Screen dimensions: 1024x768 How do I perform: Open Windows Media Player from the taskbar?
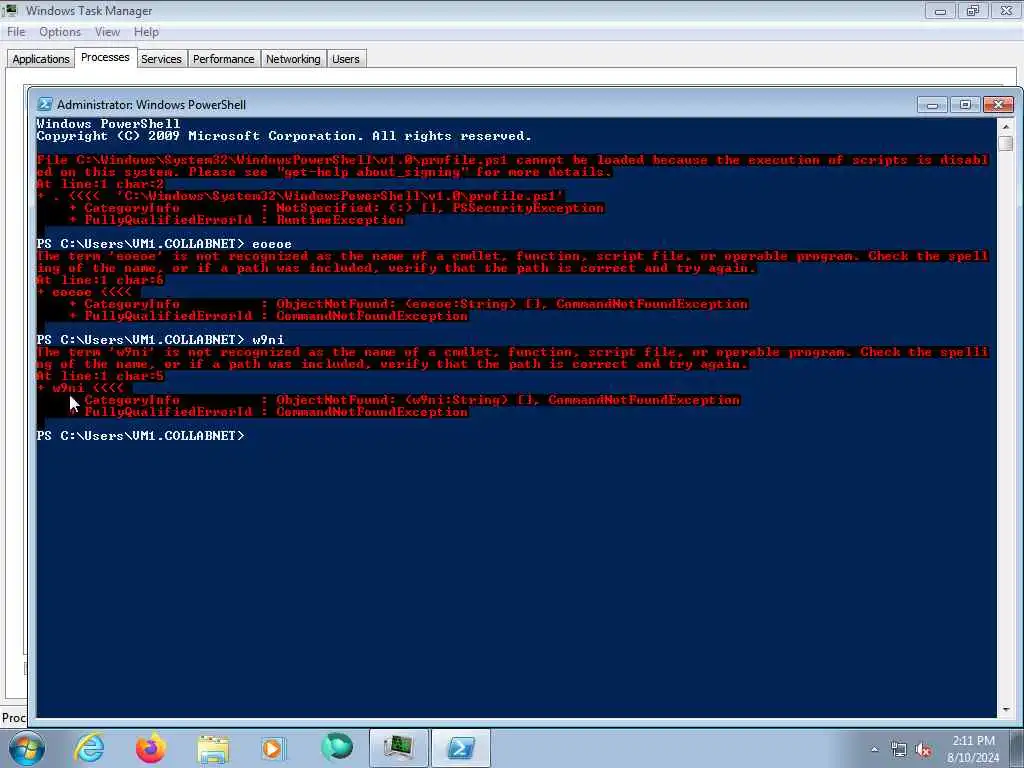click(x=274, y=748)
